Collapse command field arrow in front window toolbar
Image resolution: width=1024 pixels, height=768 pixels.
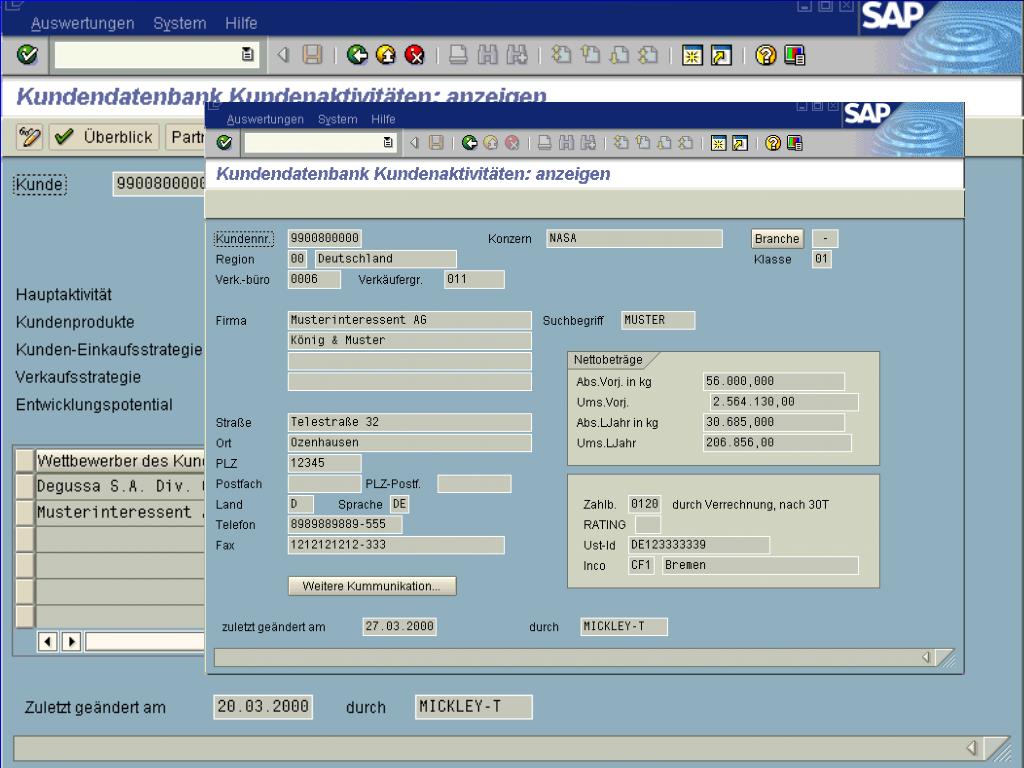(x=414, y=142)
